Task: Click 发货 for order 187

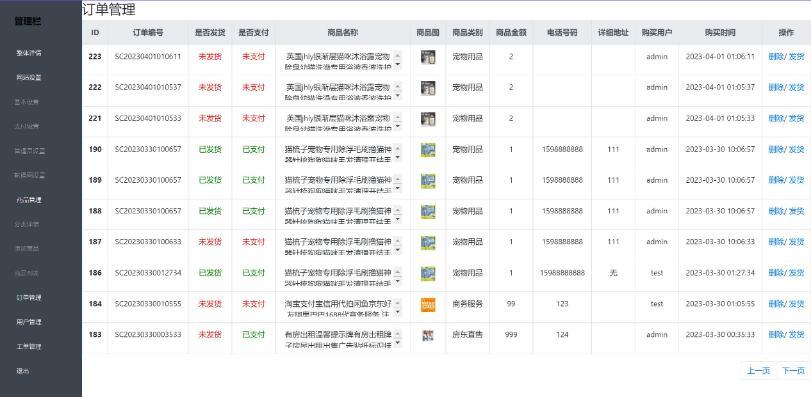Action: click(x=796, y=242)
